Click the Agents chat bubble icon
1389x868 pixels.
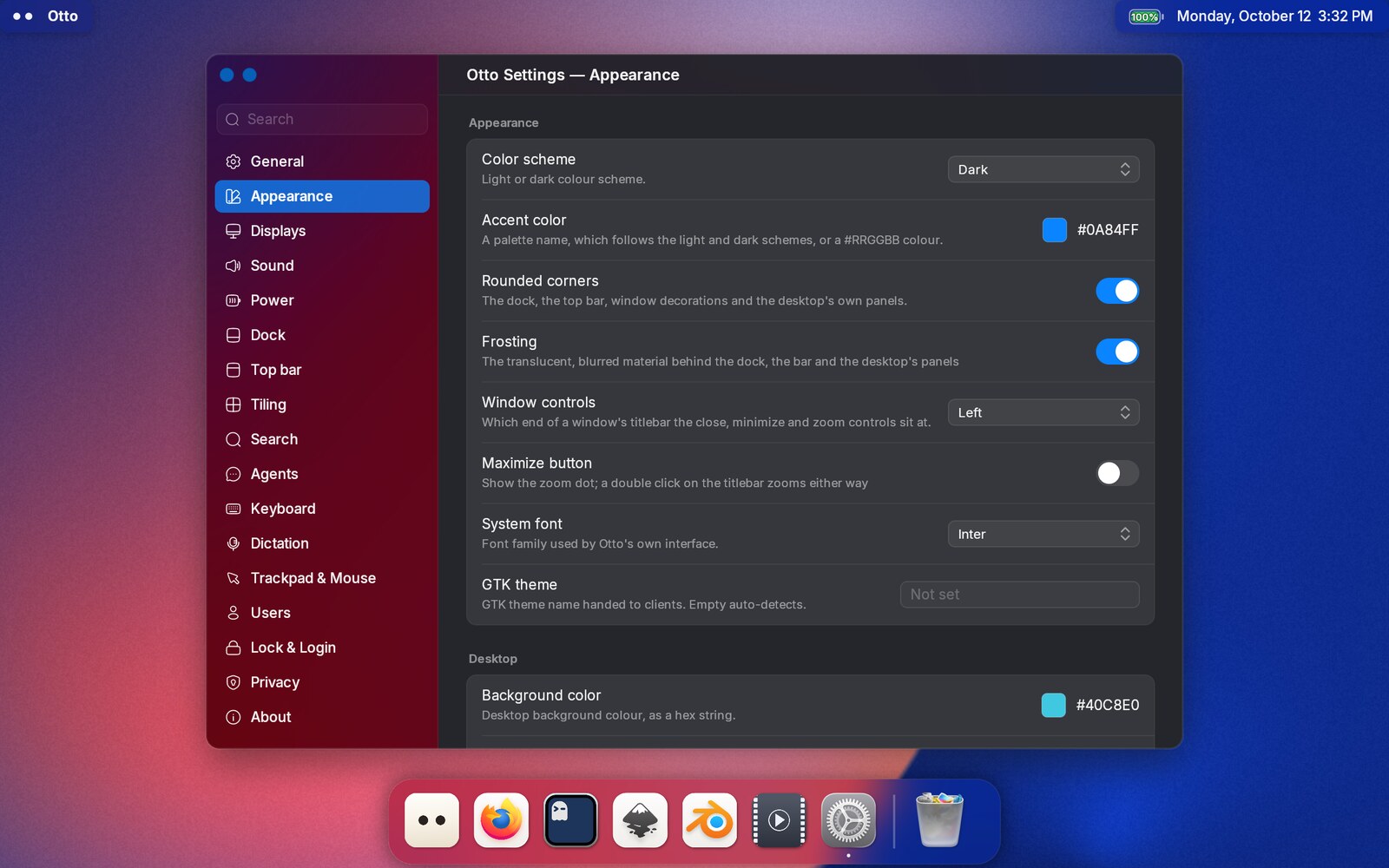[233, 474]
